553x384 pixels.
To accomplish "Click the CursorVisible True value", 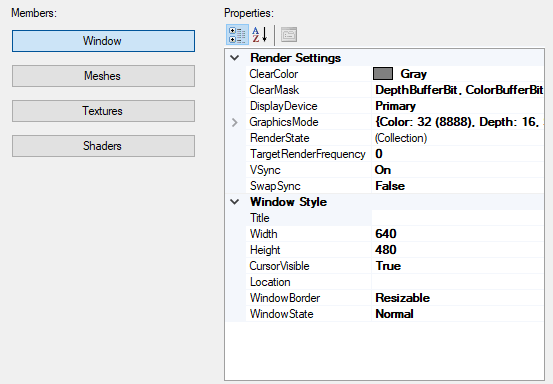I will coord(388,266).
